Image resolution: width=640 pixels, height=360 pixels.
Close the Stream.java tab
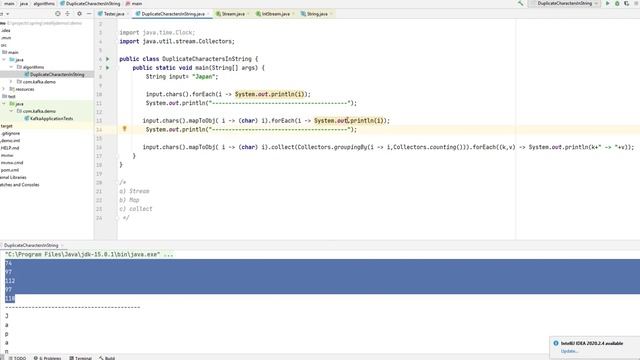point(248,14)
